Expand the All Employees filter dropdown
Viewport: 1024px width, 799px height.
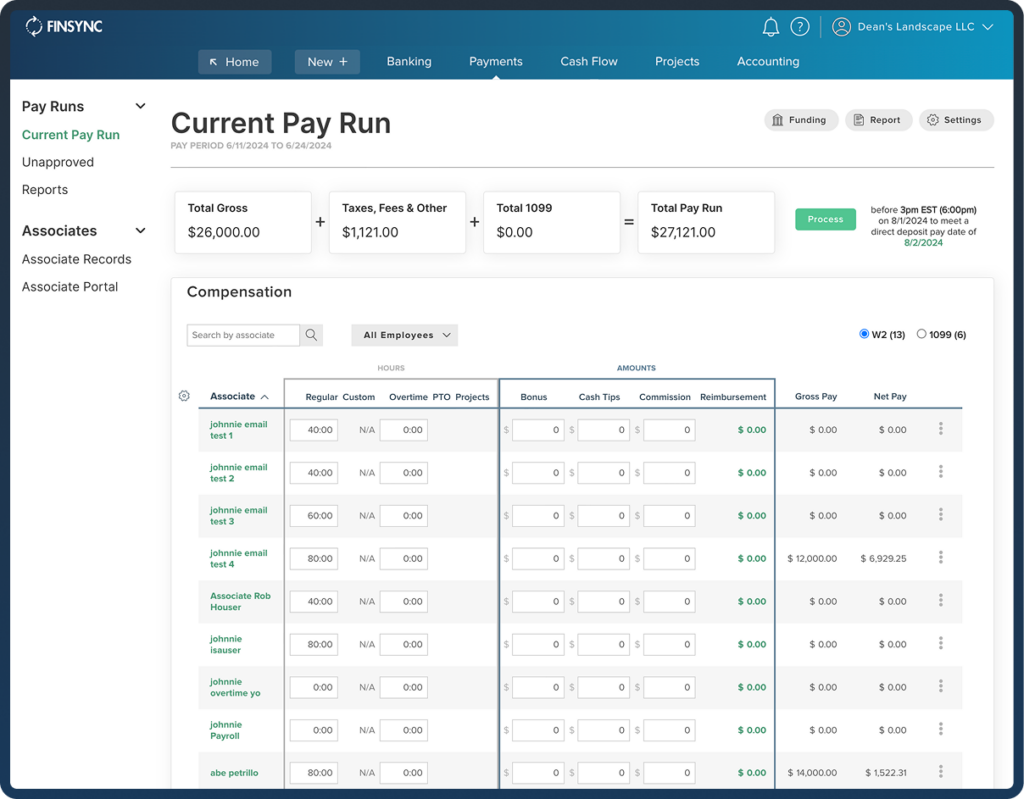[405, 335]
